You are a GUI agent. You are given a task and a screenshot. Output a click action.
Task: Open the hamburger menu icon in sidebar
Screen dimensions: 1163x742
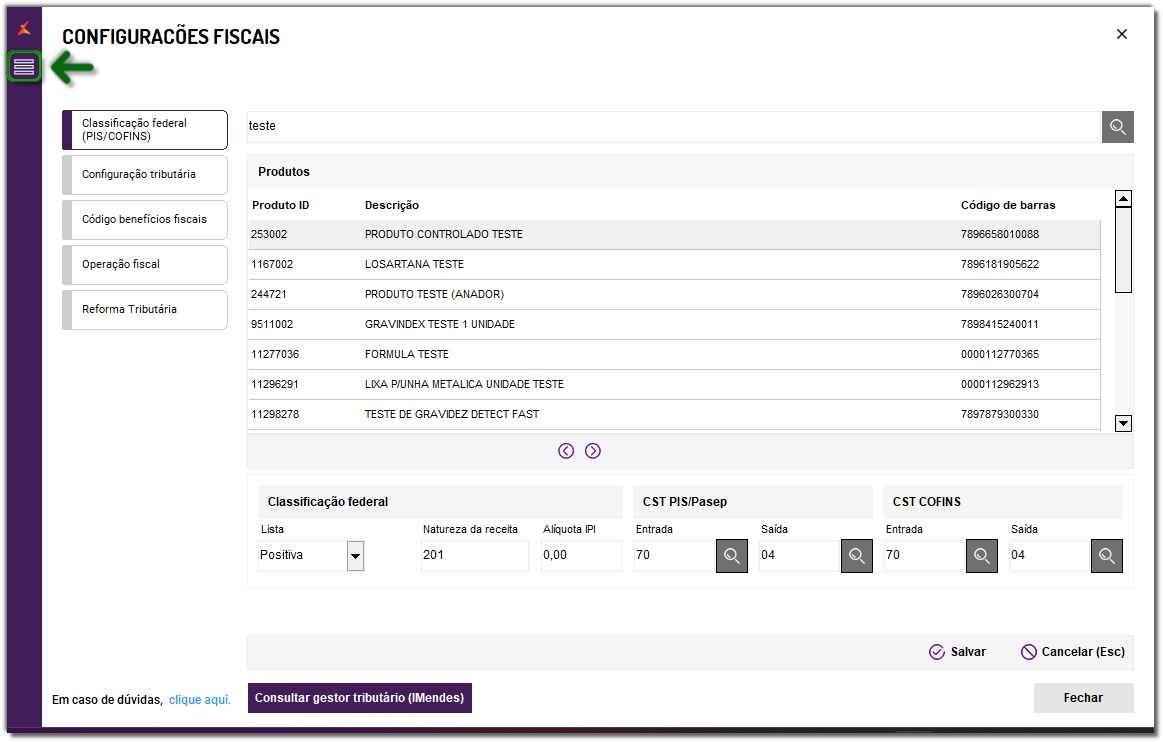(x=24, y=67)
